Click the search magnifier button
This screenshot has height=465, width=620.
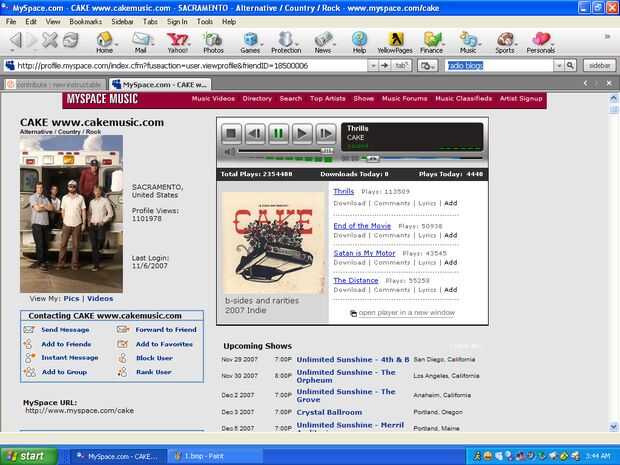(570, 65)
